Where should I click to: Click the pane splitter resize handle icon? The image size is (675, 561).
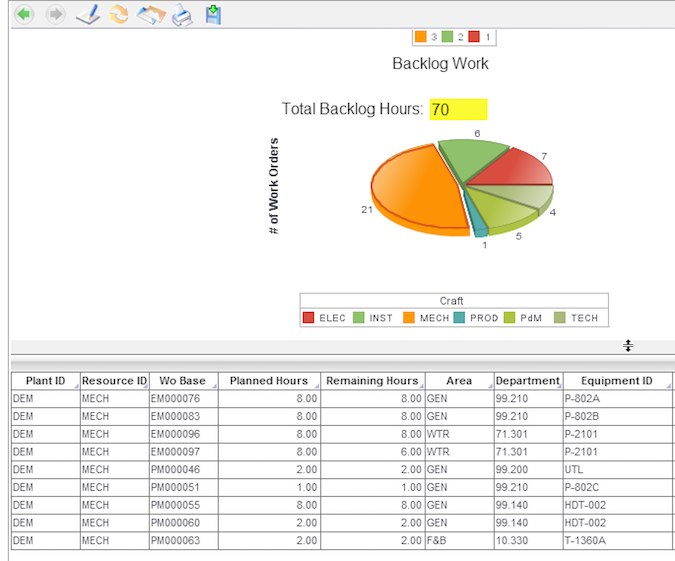628,346
